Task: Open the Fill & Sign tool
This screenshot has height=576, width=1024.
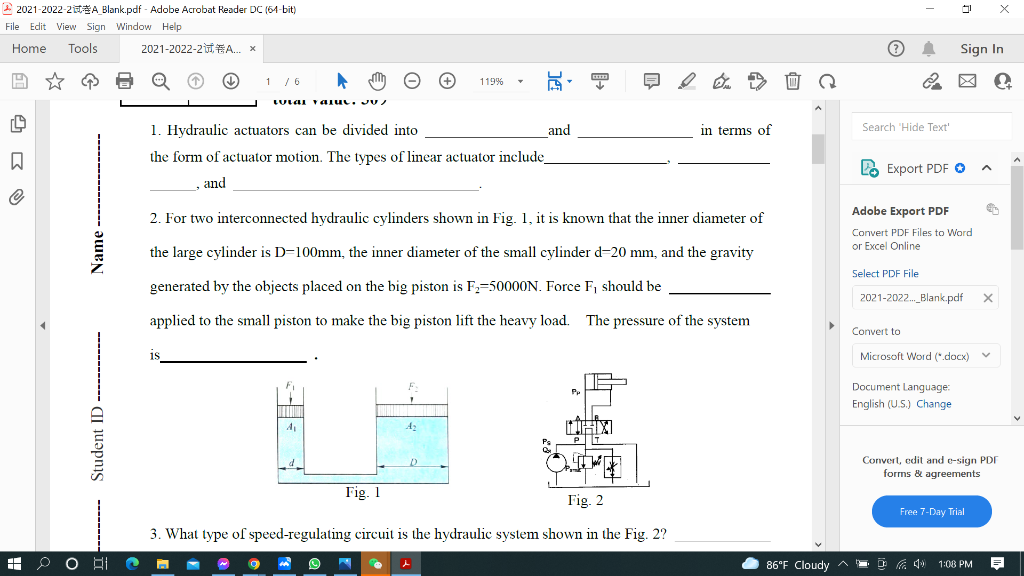Action: pyautogui.click(x=721, y=81)
